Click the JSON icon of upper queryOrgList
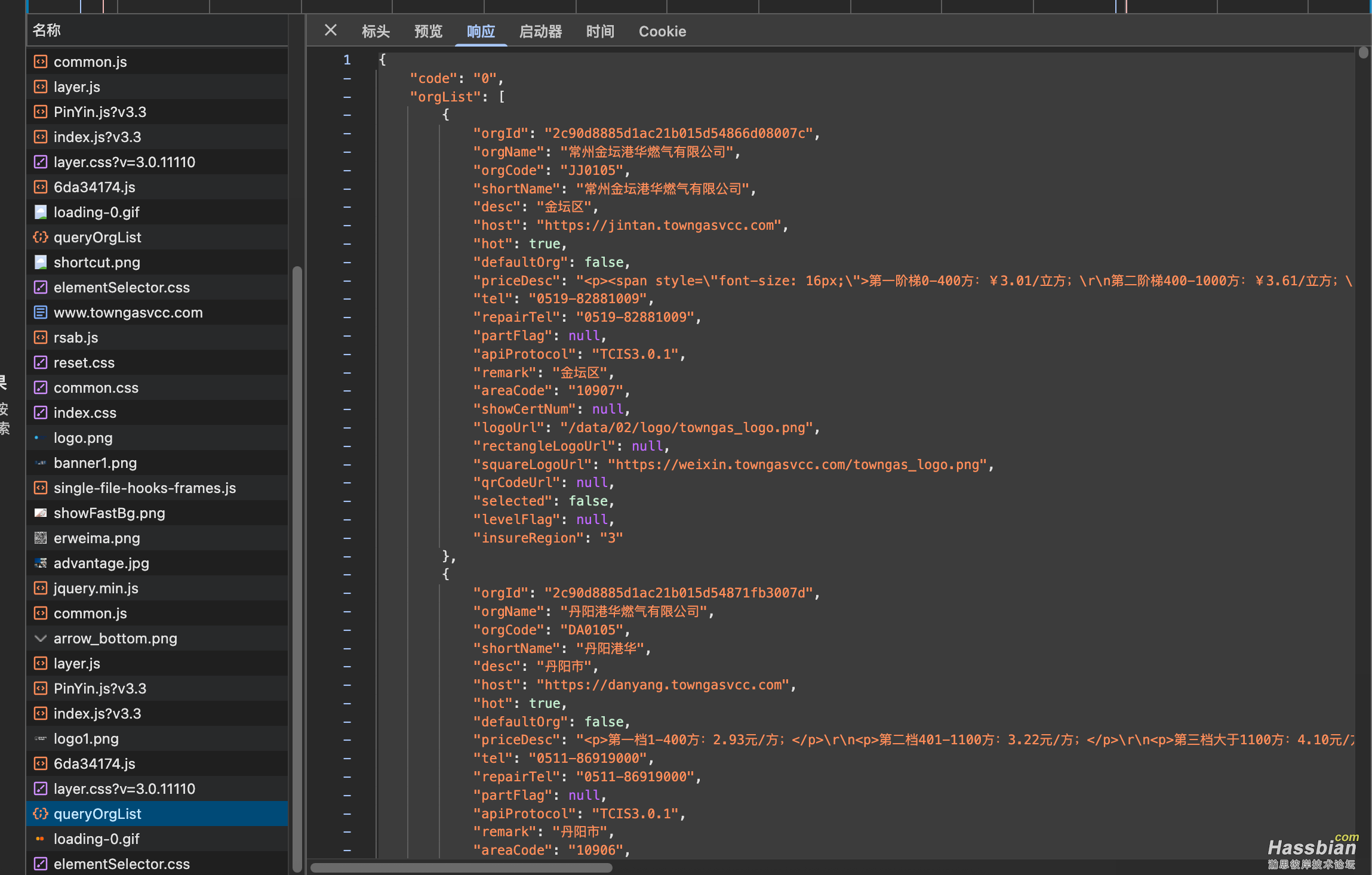Screen dimensions: 1372x875 click(x=41, y=237)
